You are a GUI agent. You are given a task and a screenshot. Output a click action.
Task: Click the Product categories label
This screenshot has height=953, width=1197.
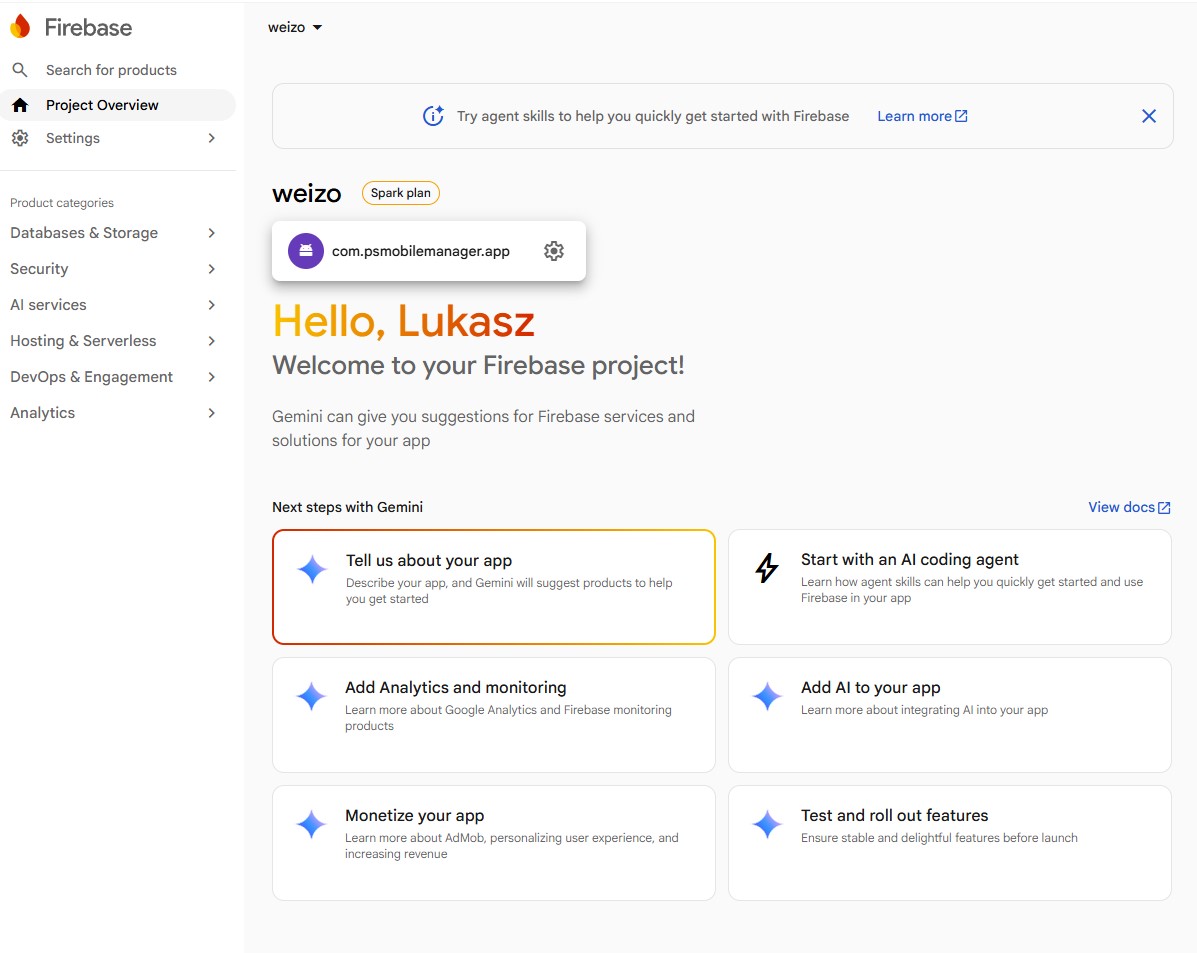click(x=62, y=203)
